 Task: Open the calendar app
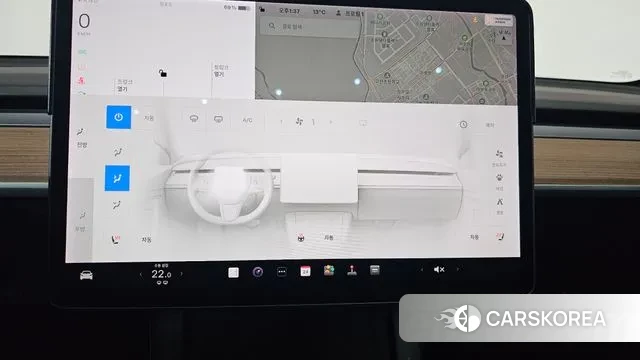(305, 271)
